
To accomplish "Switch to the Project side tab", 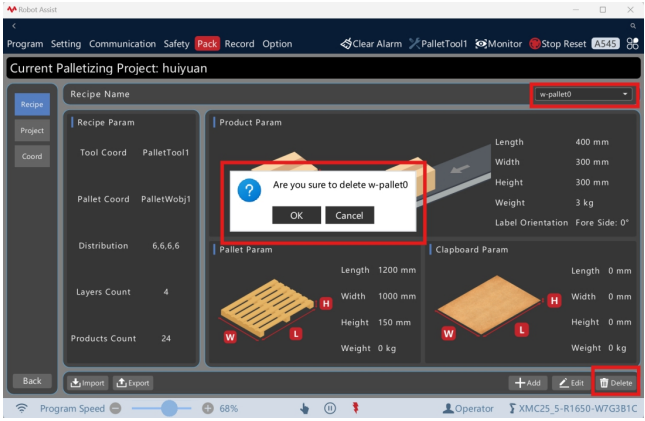I will [x=32, y=130].
